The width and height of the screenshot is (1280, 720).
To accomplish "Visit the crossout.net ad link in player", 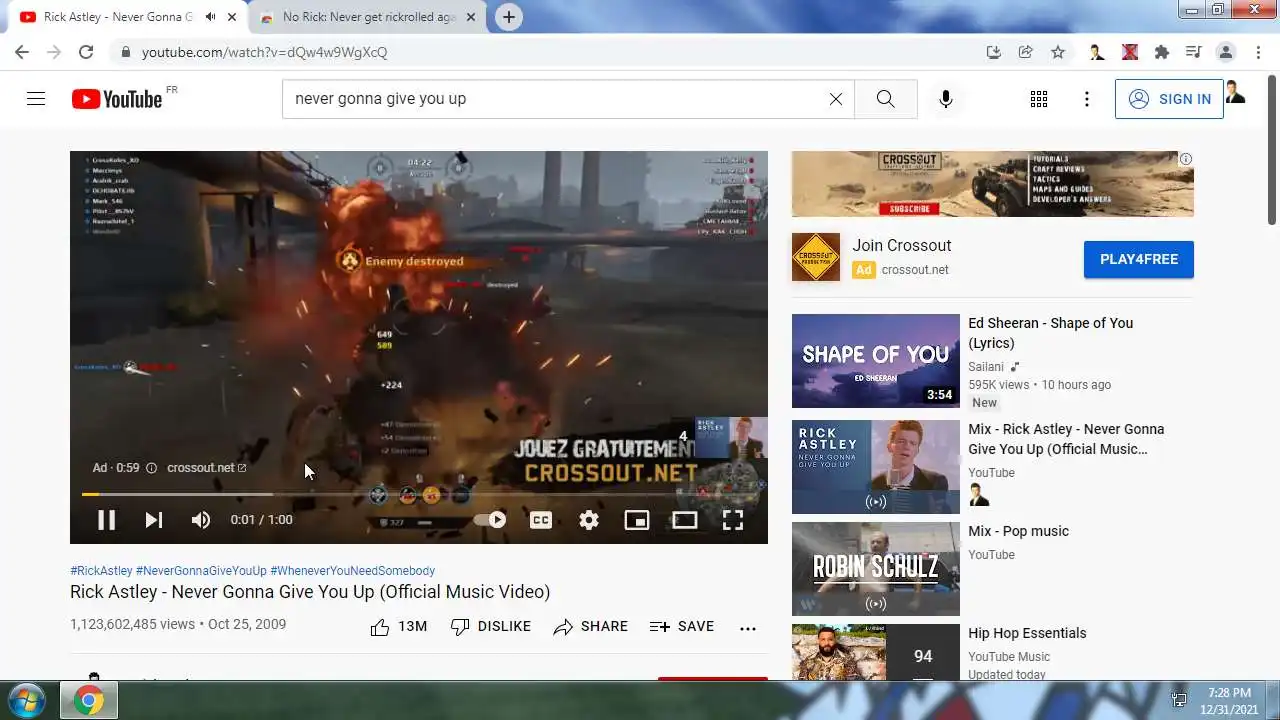I will tap(207, 468).
